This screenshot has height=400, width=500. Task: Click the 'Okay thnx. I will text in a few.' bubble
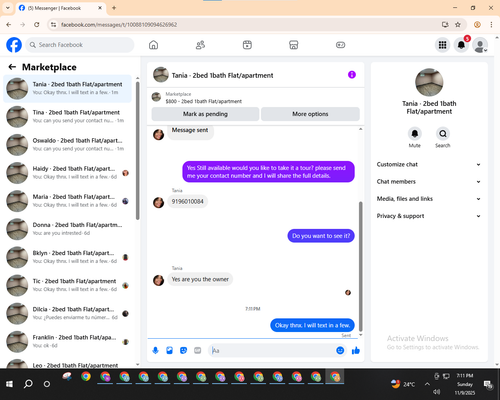tap(312, 325)
